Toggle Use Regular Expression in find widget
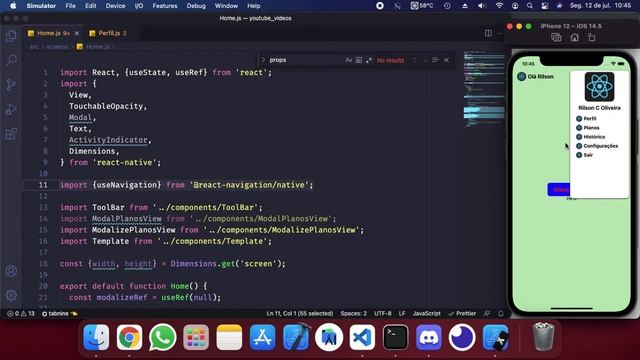 click(x=369, y=60)
